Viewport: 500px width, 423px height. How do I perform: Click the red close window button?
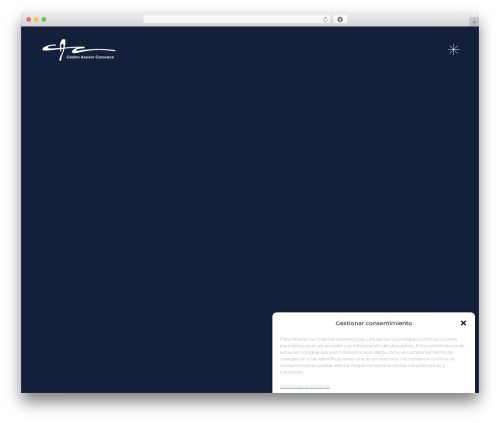pos(29,19)
